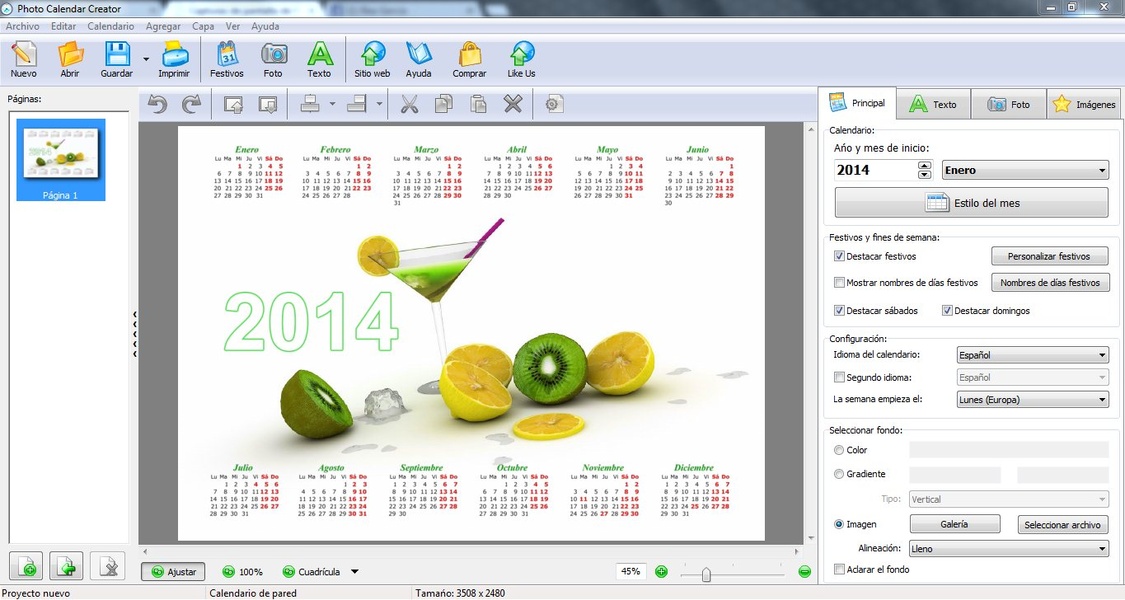This screenshot has width=1125, height=600.
Task: Click the Imprimir icon to print
Action: pos(174,58)
